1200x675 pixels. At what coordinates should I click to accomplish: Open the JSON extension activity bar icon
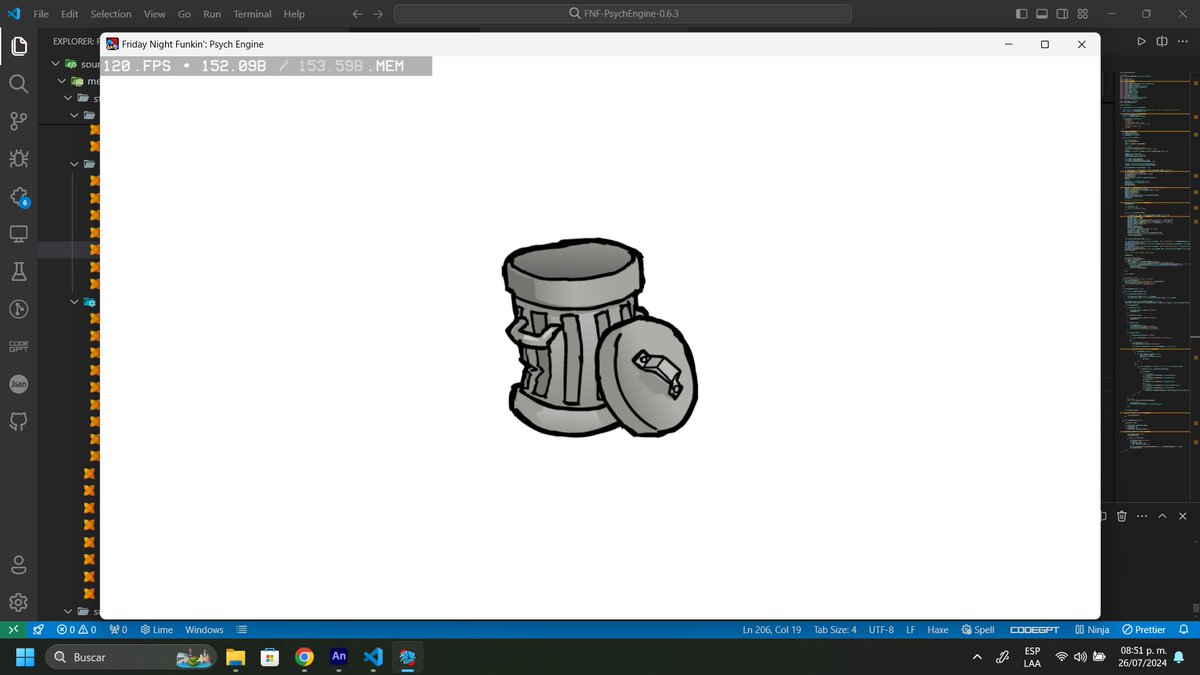18,384
